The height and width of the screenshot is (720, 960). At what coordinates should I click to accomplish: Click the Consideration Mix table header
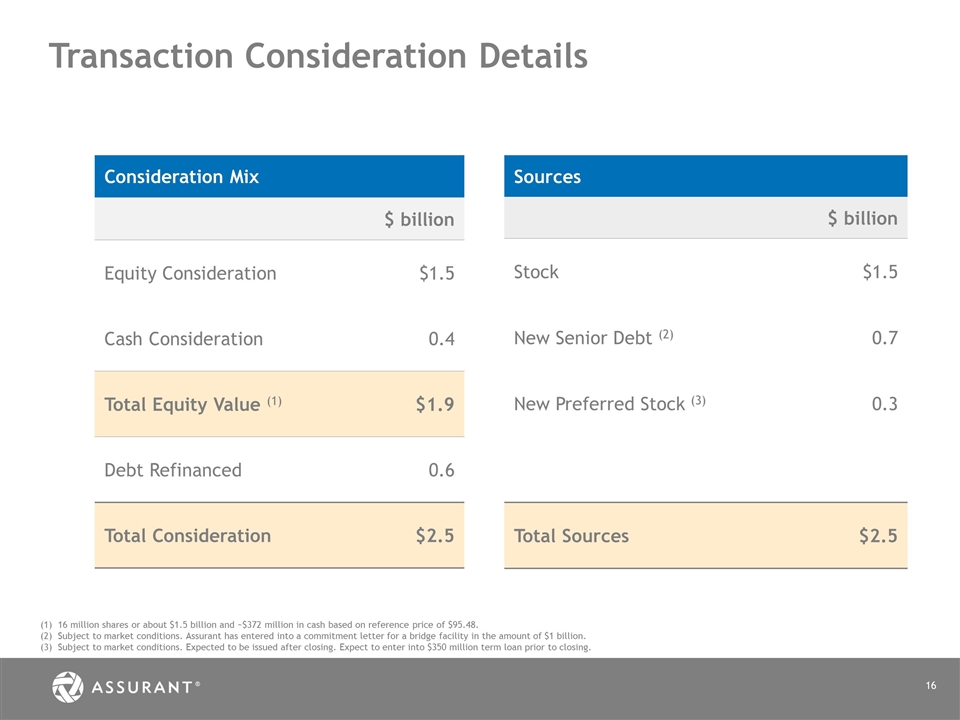(x=181, y=177)
